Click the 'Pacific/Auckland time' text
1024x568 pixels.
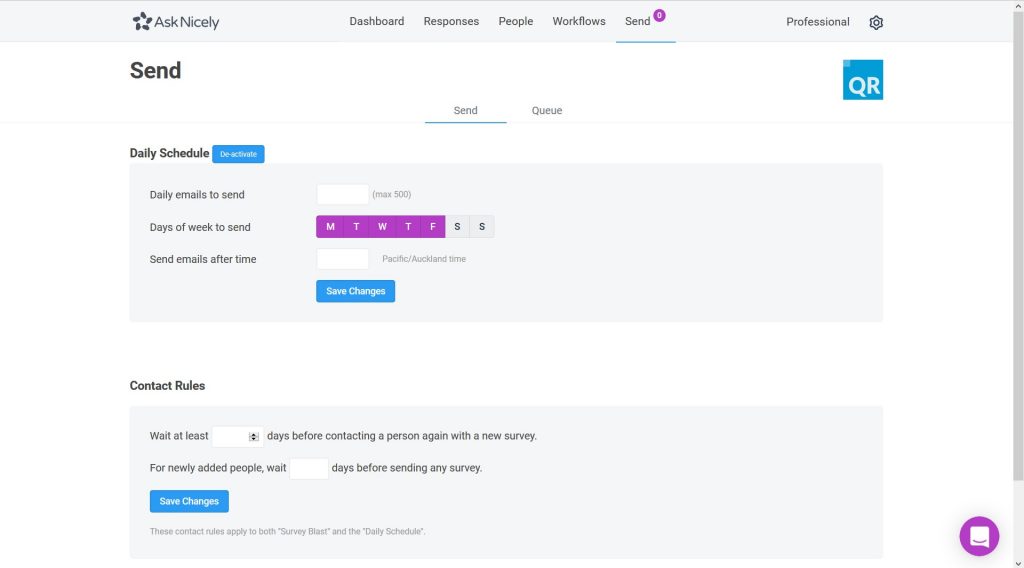(424, 259)
